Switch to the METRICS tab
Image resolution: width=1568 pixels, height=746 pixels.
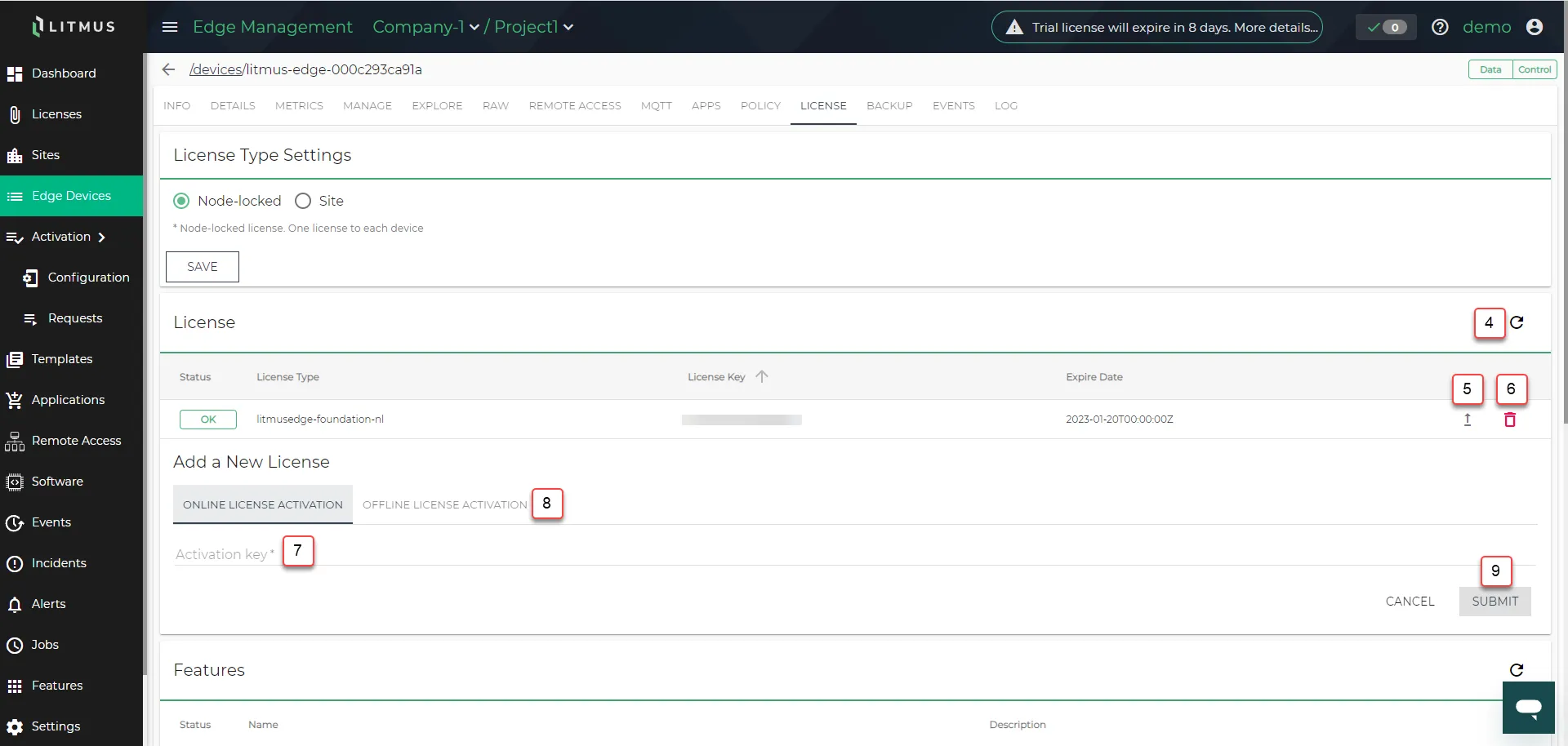[299, 106]
